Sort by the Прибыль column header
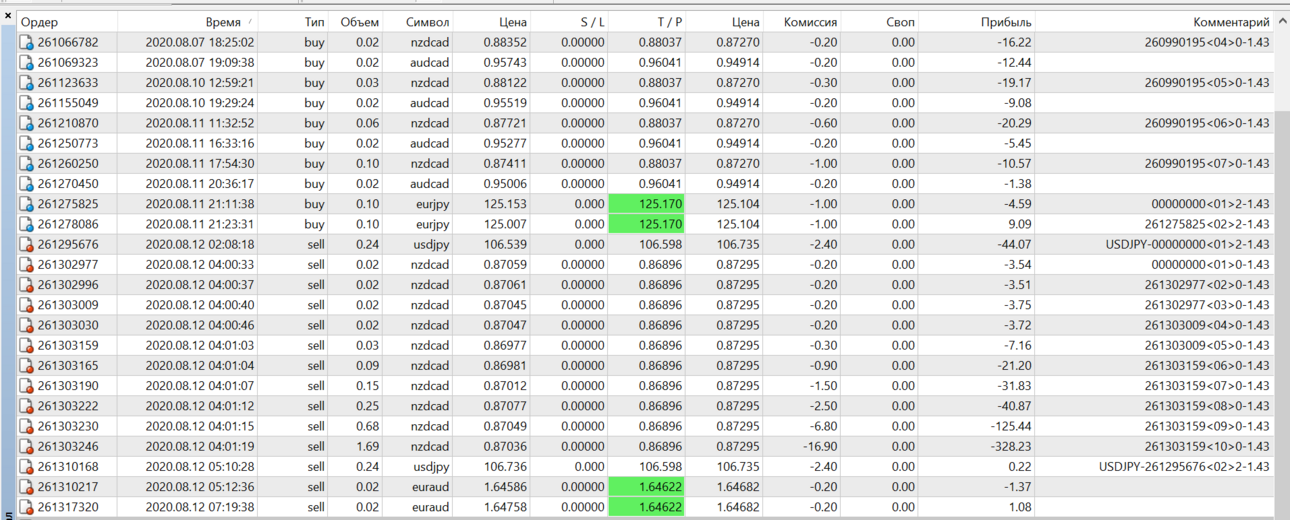This screenshot has width=1290, height=520. pos(976,21)
